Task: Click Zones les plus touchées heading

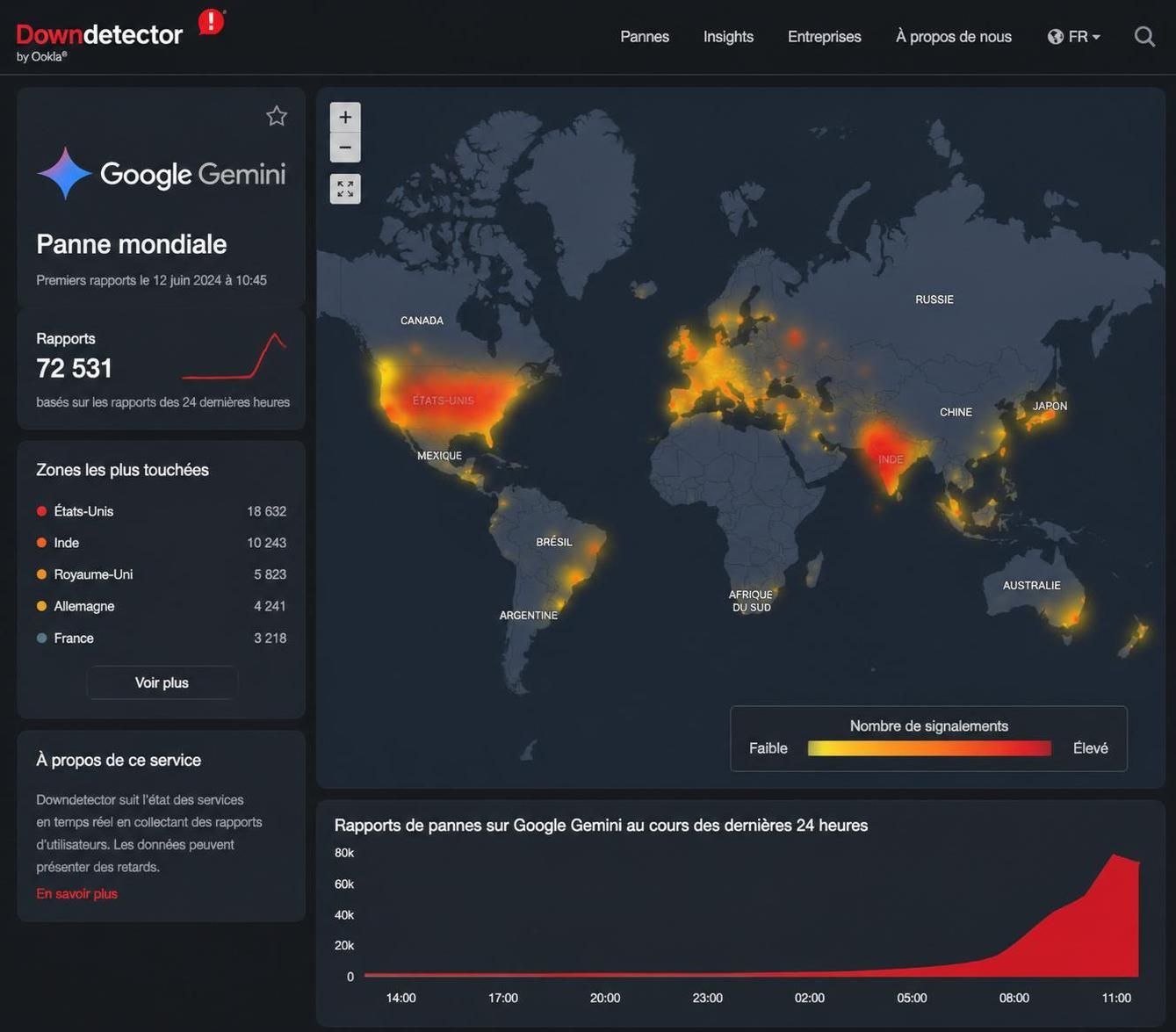Action: tap(122, 470)
